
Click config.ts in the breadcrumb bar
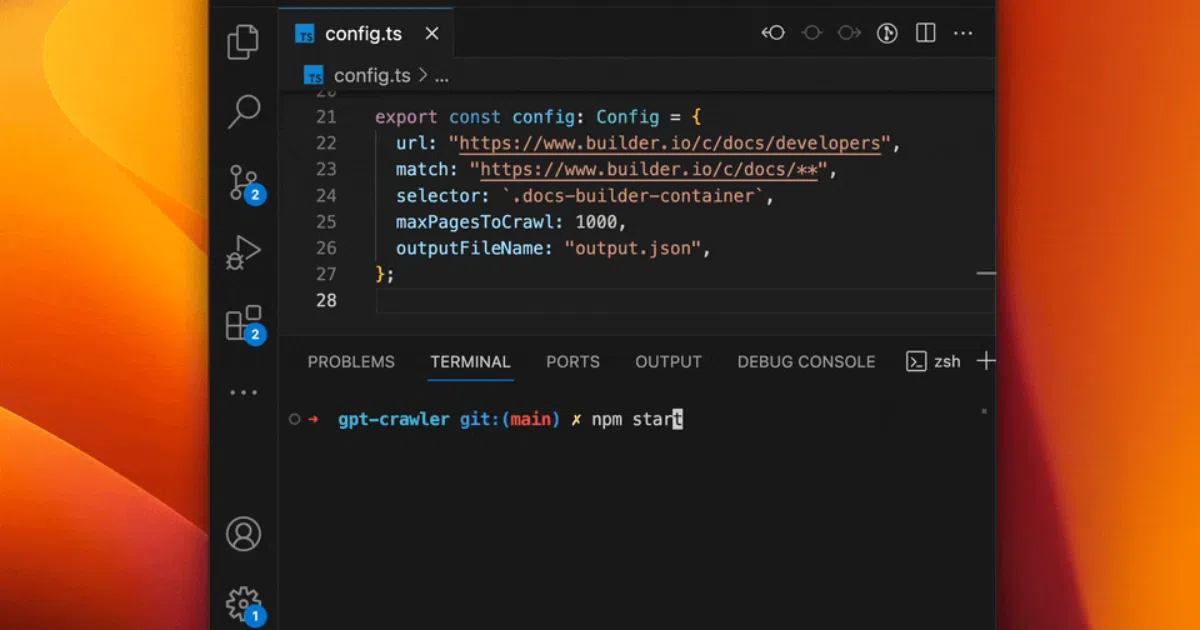point(372,76)
